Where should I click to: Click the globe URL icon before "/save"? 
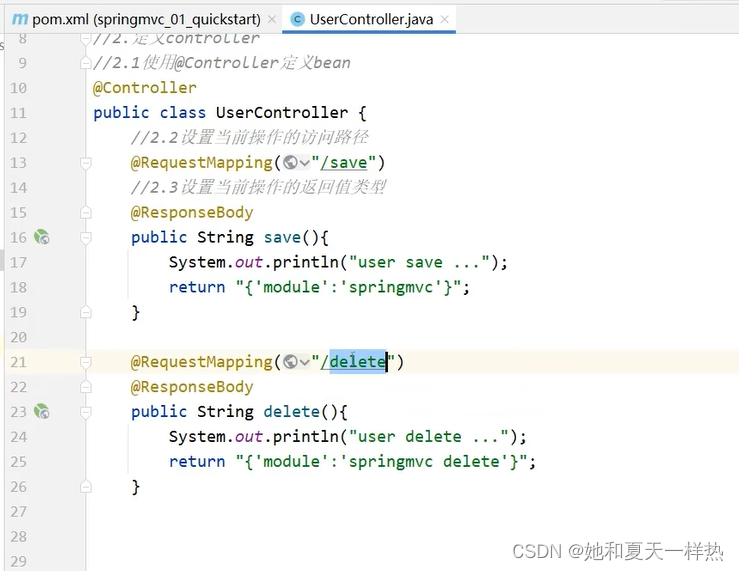(290, 163)
